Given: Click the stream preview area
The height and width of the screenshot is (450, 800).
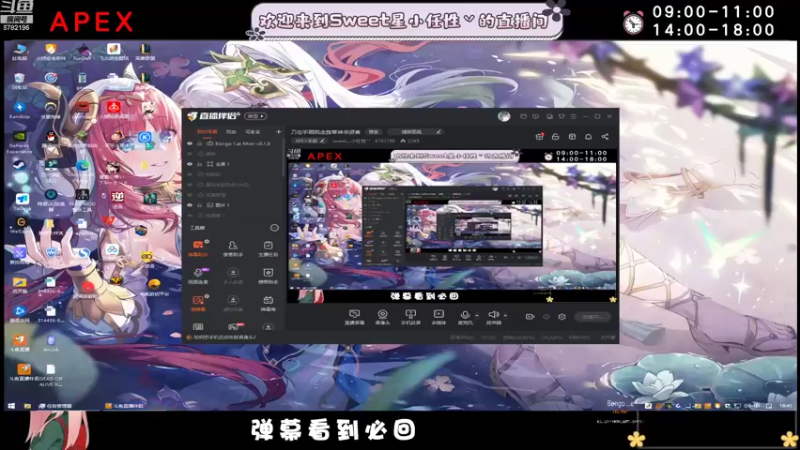Looking at the screenshot, I should 452,226.
